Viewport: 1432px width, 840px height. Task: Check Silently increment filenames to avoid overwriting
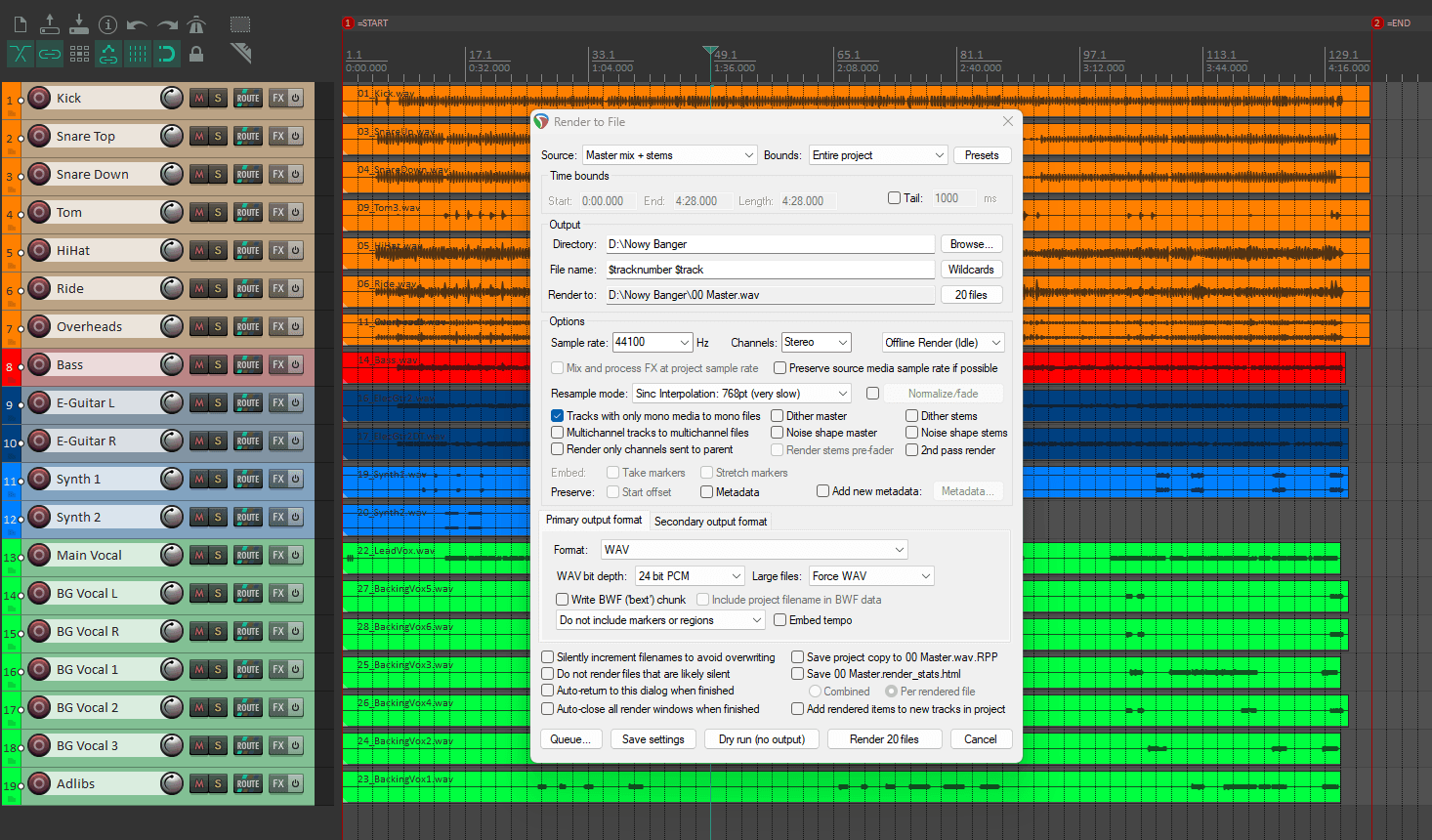548,657
